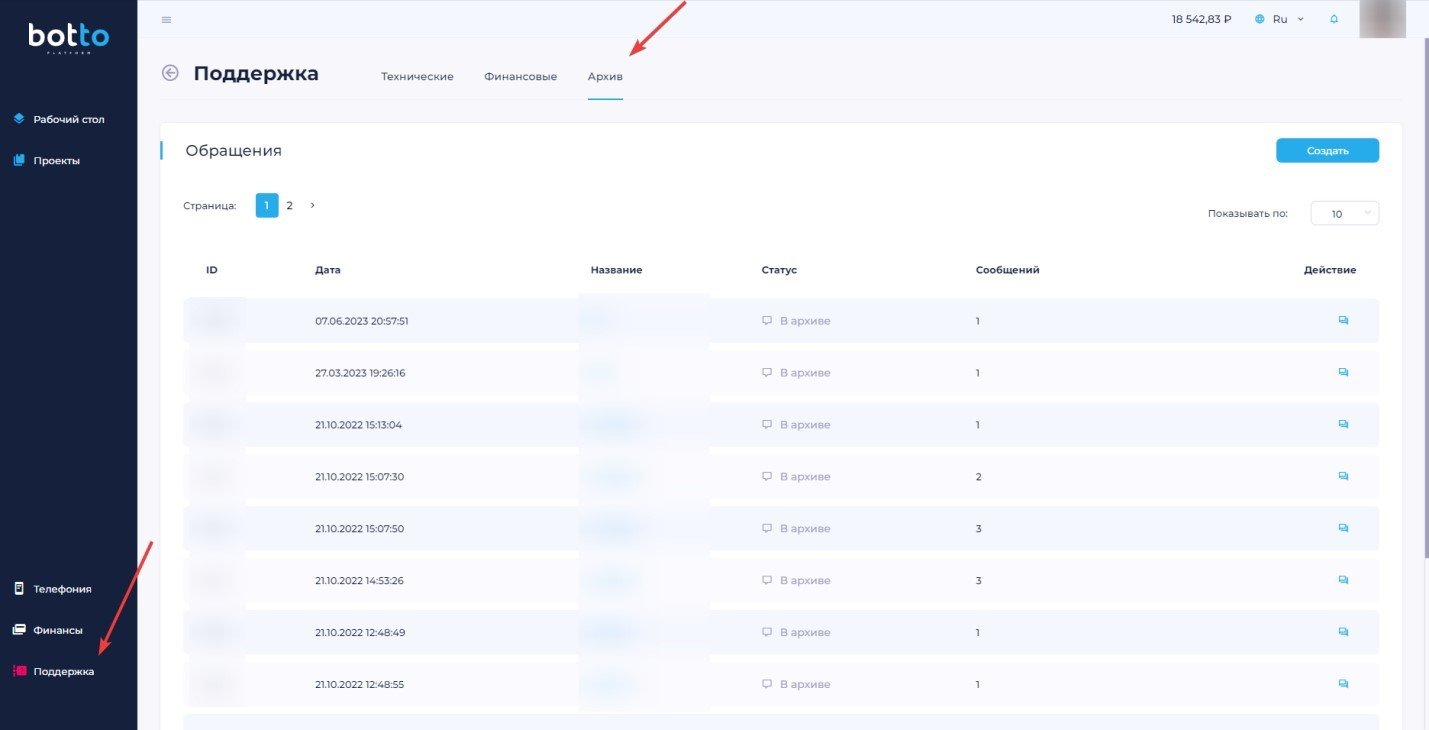Open Рабочий стол in the sidebar
Image resolution: width=1429 pixels, height=730 pixels.
click(68, 119)
